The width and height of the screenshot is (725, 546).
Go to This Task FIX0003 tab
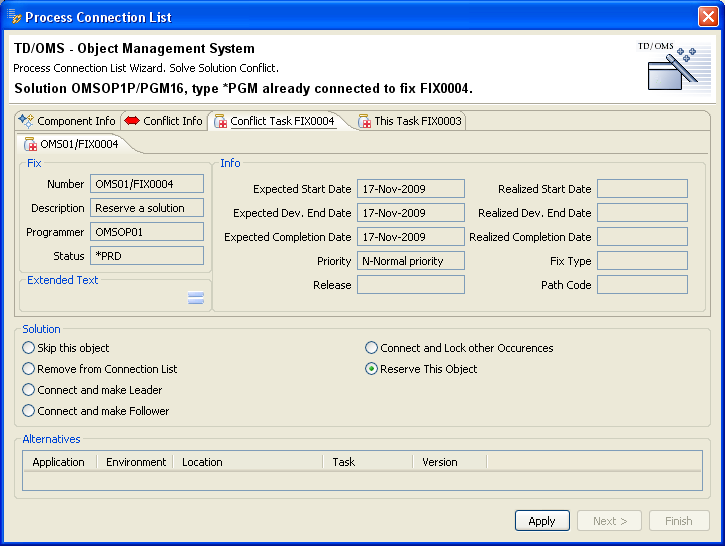point(410,121)
